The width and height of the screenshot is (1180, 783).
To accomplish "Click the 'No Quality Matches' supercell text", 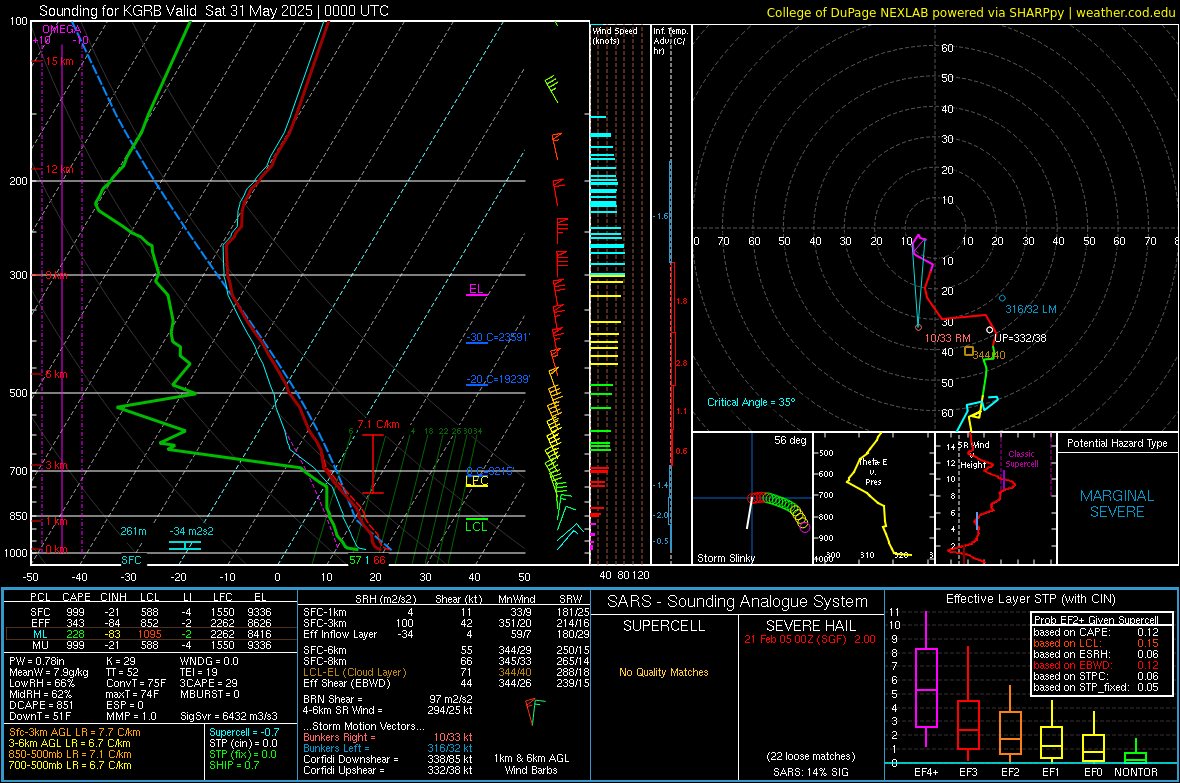I will click(x=664, y=672).
